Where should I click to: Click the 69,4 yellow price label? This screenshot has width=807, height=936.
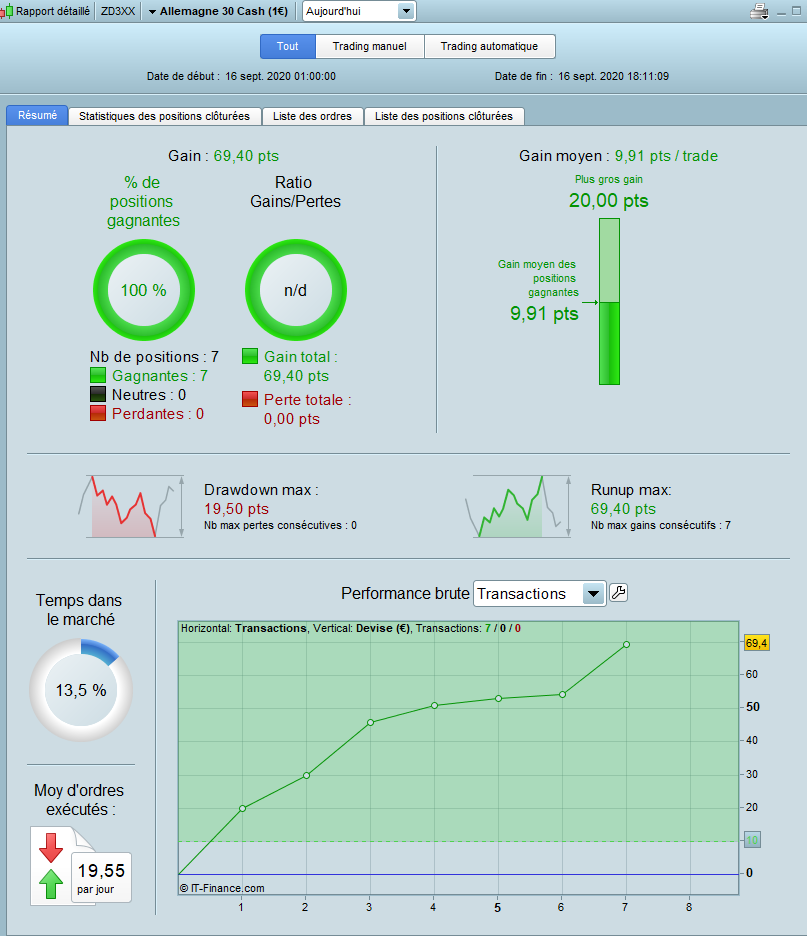point(756,644)
